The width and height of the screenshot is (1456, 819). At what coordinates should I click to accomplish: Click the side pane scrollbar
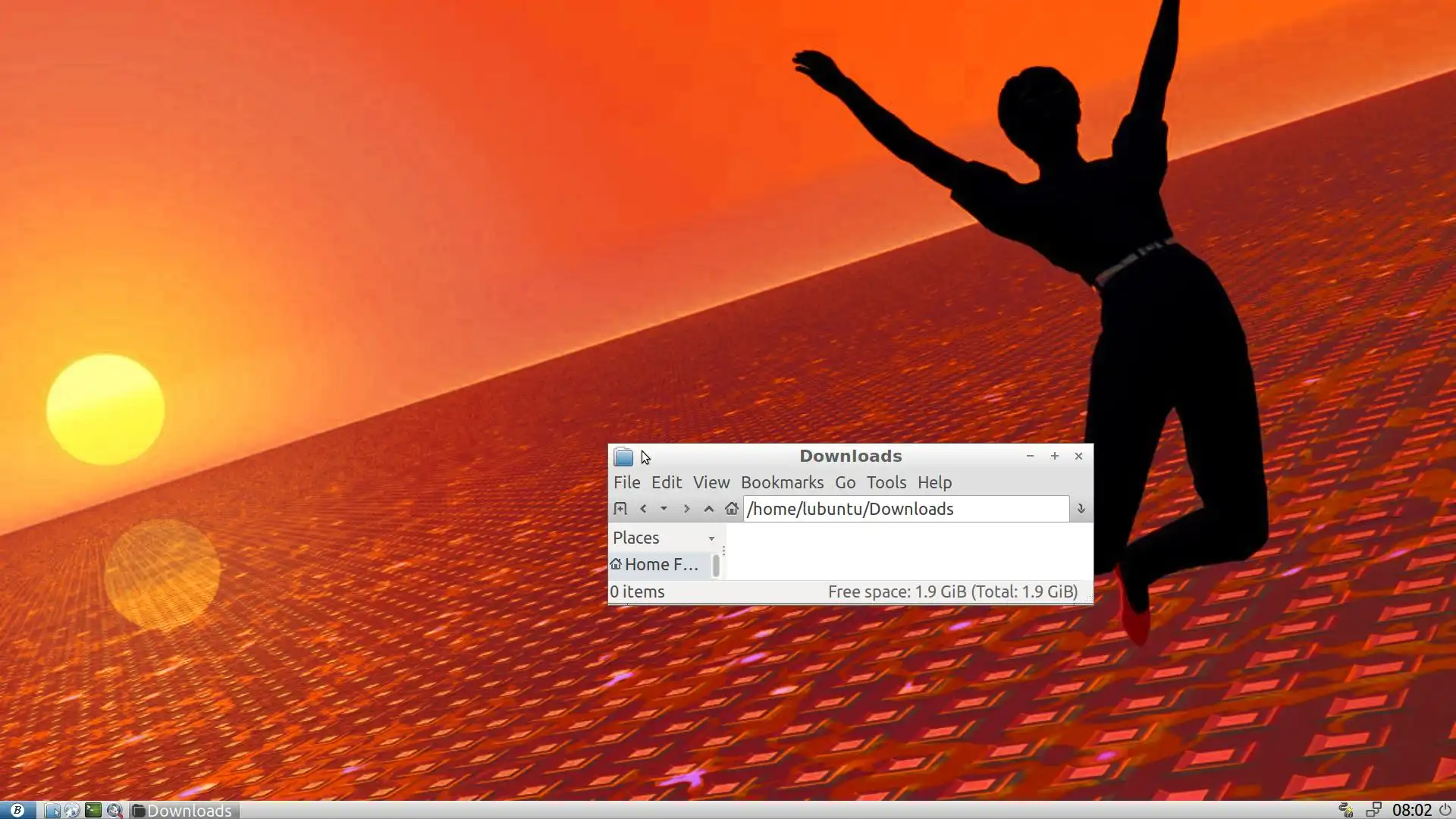pos(716,566)
